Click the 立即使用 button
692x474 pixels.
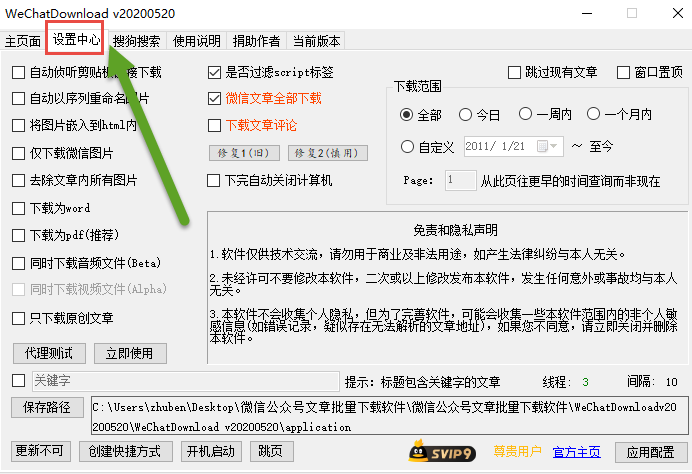tap(130, 353)
